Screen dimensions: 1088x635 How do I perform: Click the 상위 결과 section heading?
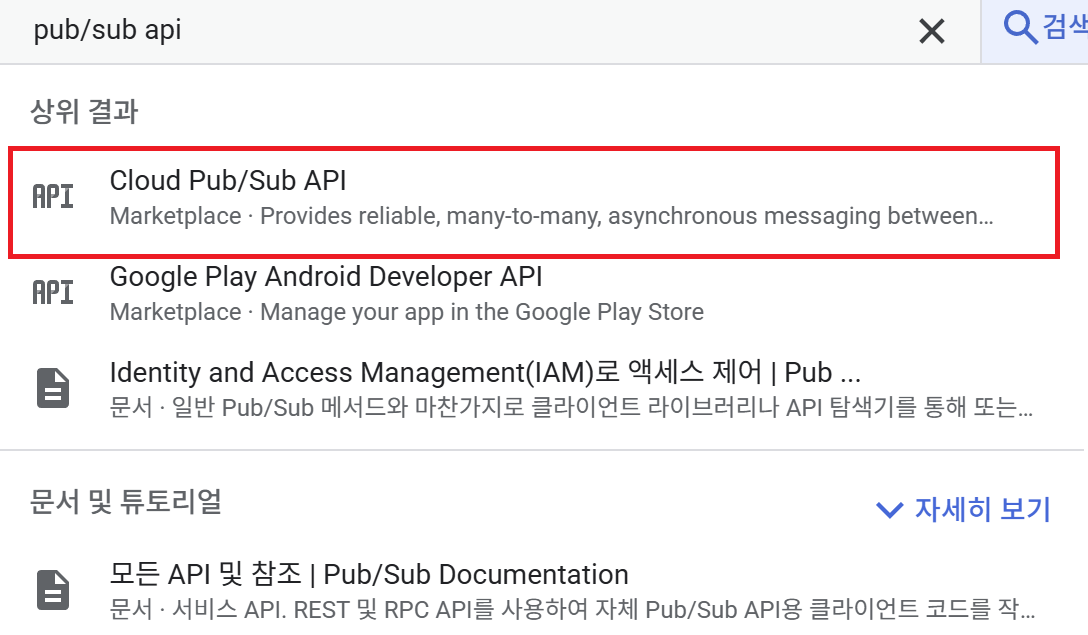click(84, 112)
